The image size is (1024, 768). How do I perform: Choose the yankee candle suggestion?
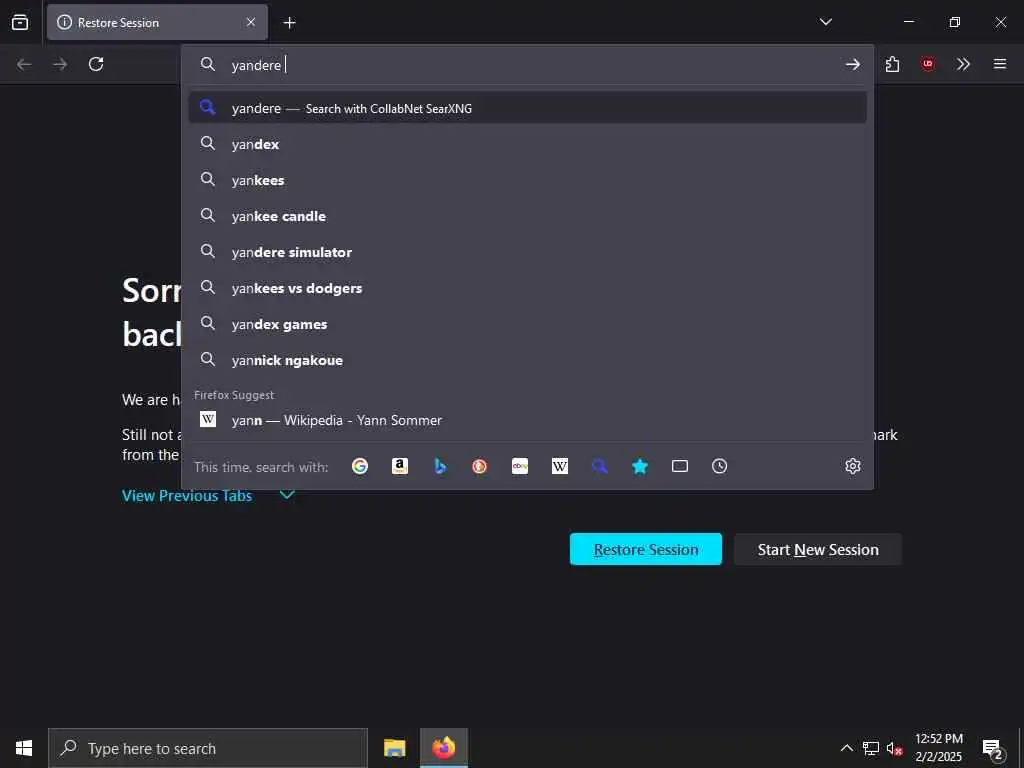528,216
